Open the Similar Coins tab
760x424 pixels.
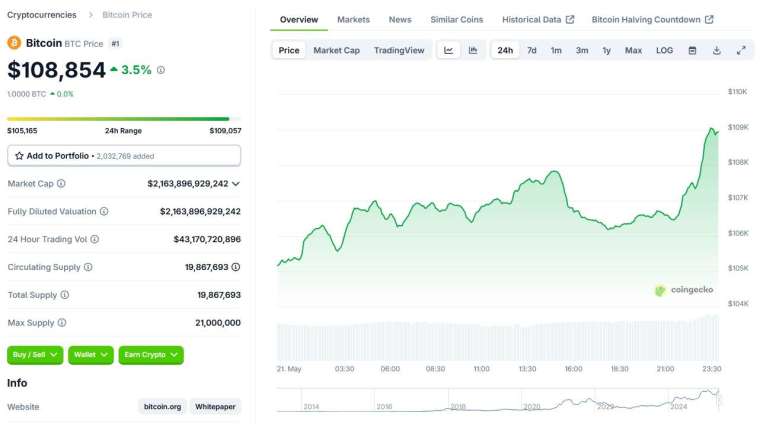tap(457, 20)
